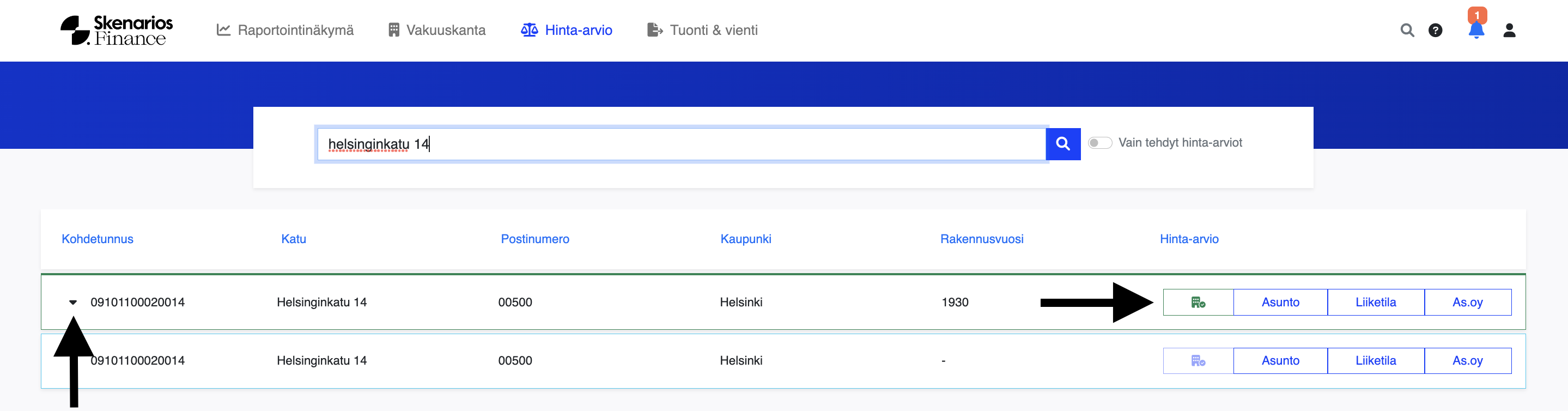This screenshot has height=411, width=1568.
Task: Click purple building icon in second row
Action: [1198, 360]
